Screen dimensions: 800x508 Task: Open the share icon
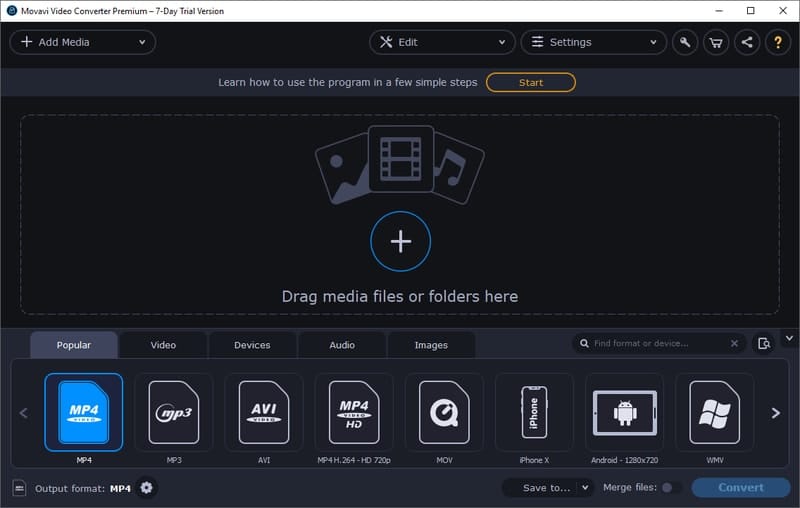click(x=747, y=42)
